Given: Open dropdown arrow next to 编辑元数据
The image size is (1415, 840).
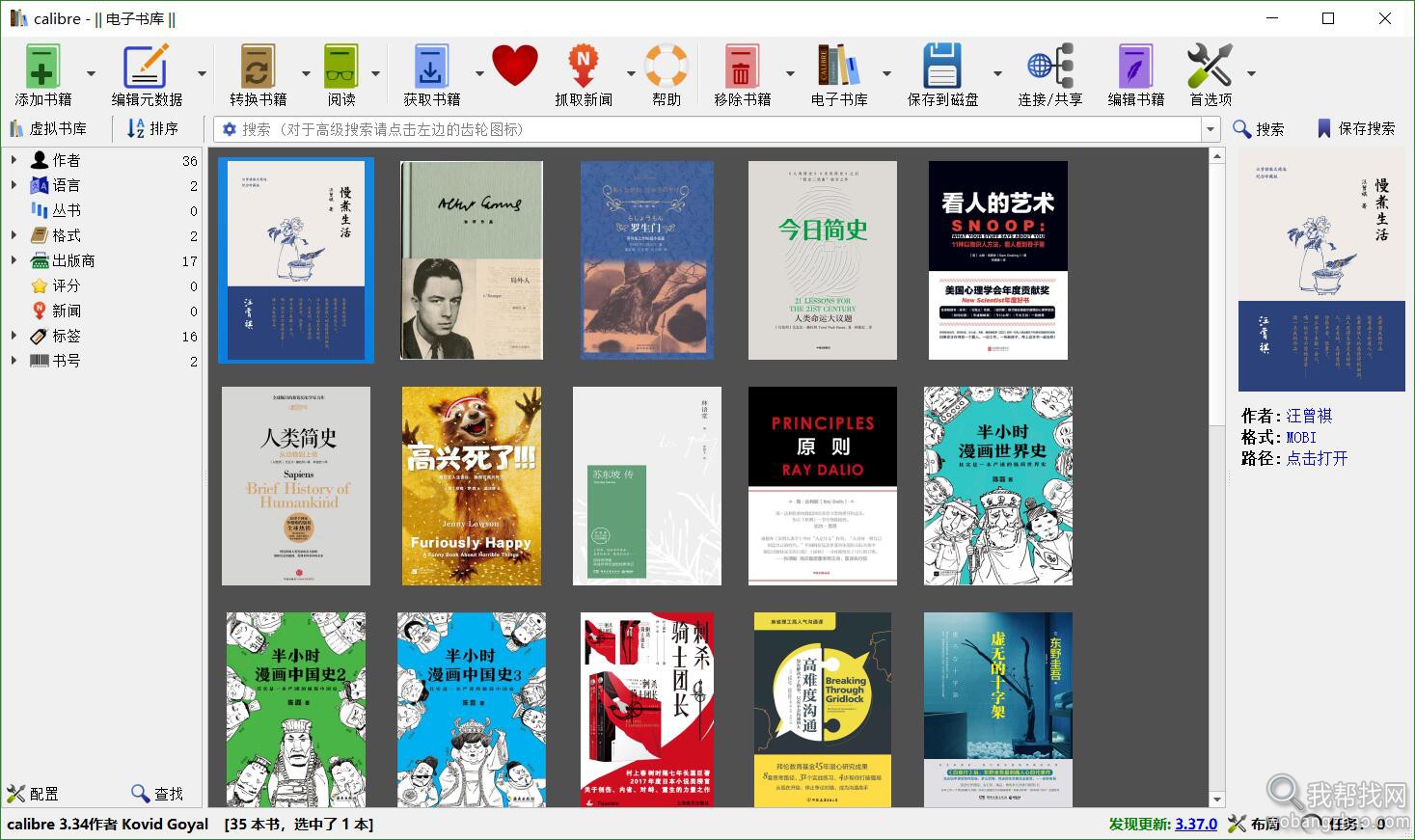Looking at the screenshot, I should [x=202, y=73].
